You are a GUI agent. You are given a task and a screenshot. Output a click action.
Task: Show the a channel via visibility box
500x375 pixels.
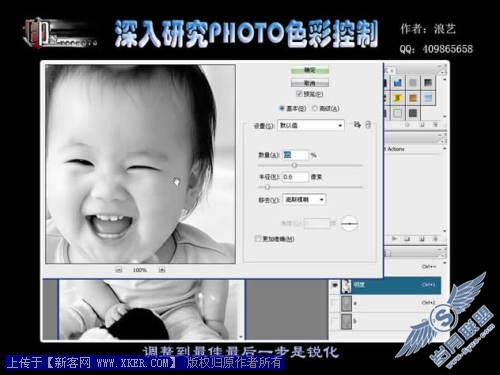[334, 304]
